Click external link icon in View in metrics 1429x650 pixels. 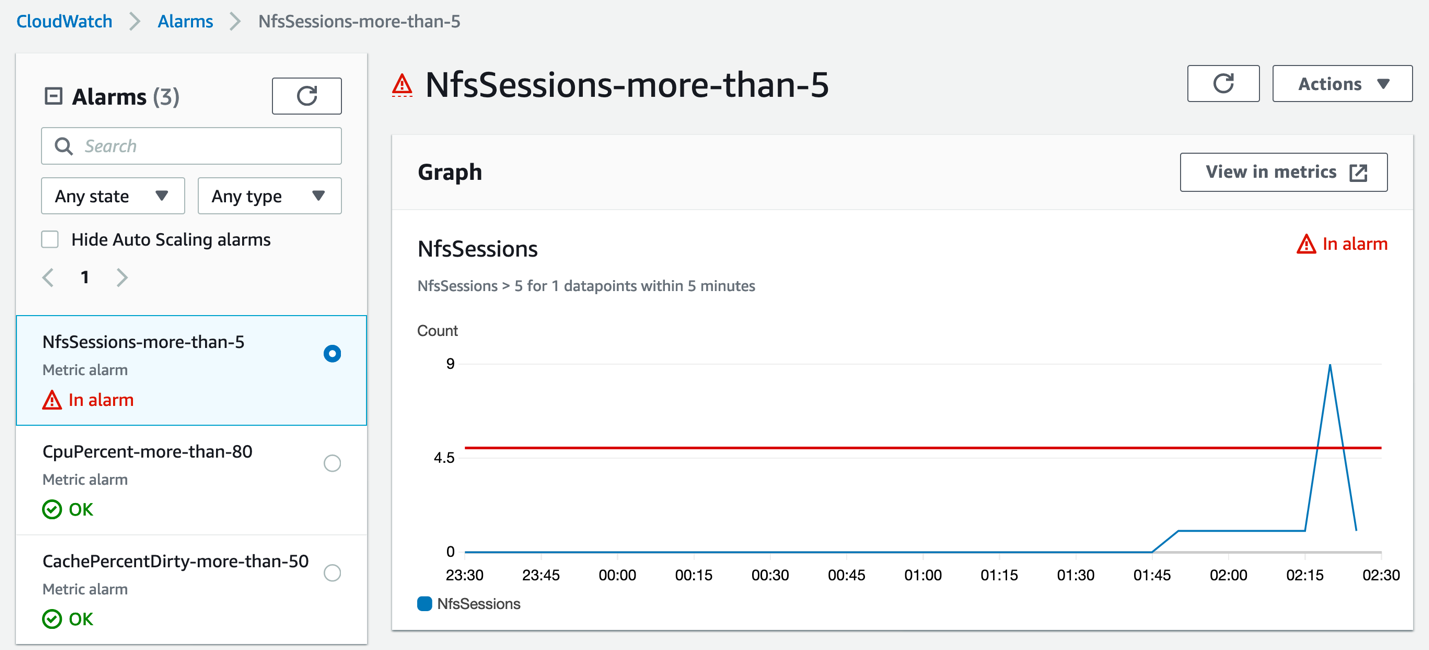click(1358, 173)
